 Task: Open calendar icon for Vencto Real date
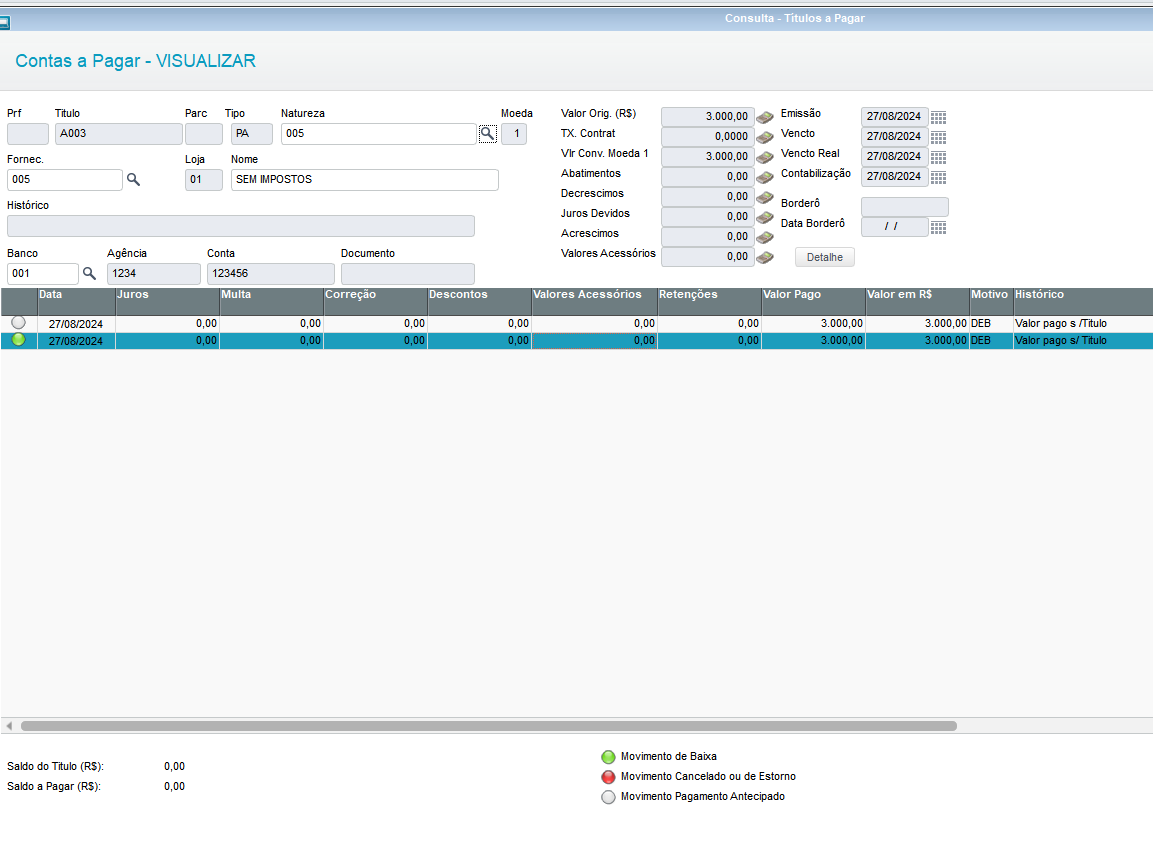pos(938,157)
